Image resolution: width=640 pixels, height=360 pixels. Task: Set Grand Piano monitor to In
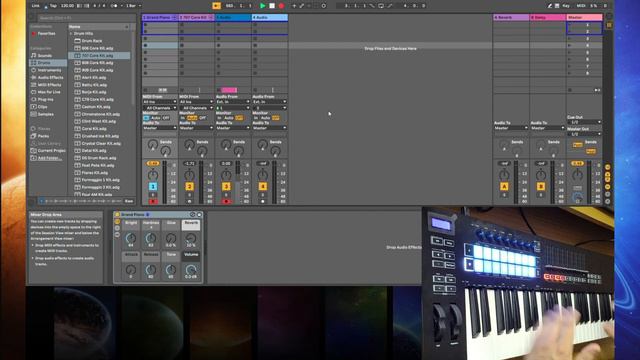click(146, 118)
